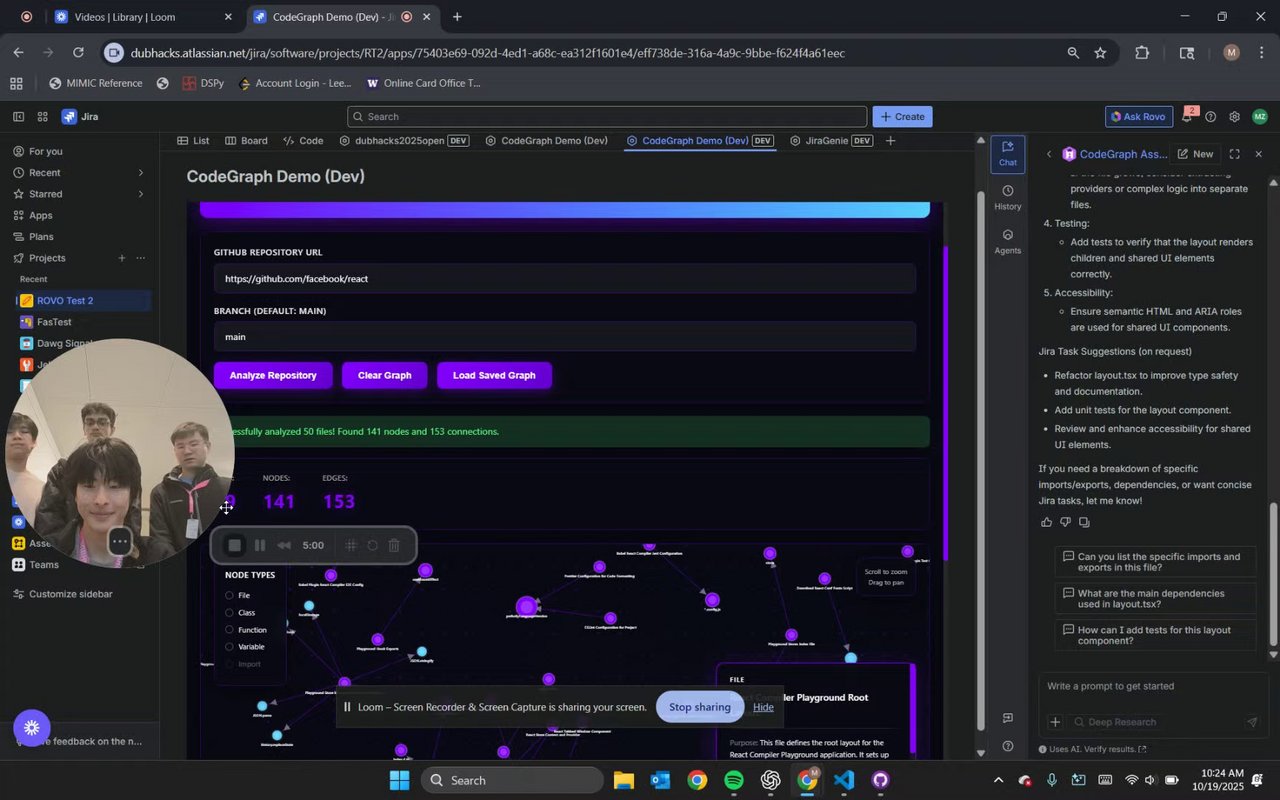Click the Create button in Jira
This screenshot has width=1280, height=800.
902,117
